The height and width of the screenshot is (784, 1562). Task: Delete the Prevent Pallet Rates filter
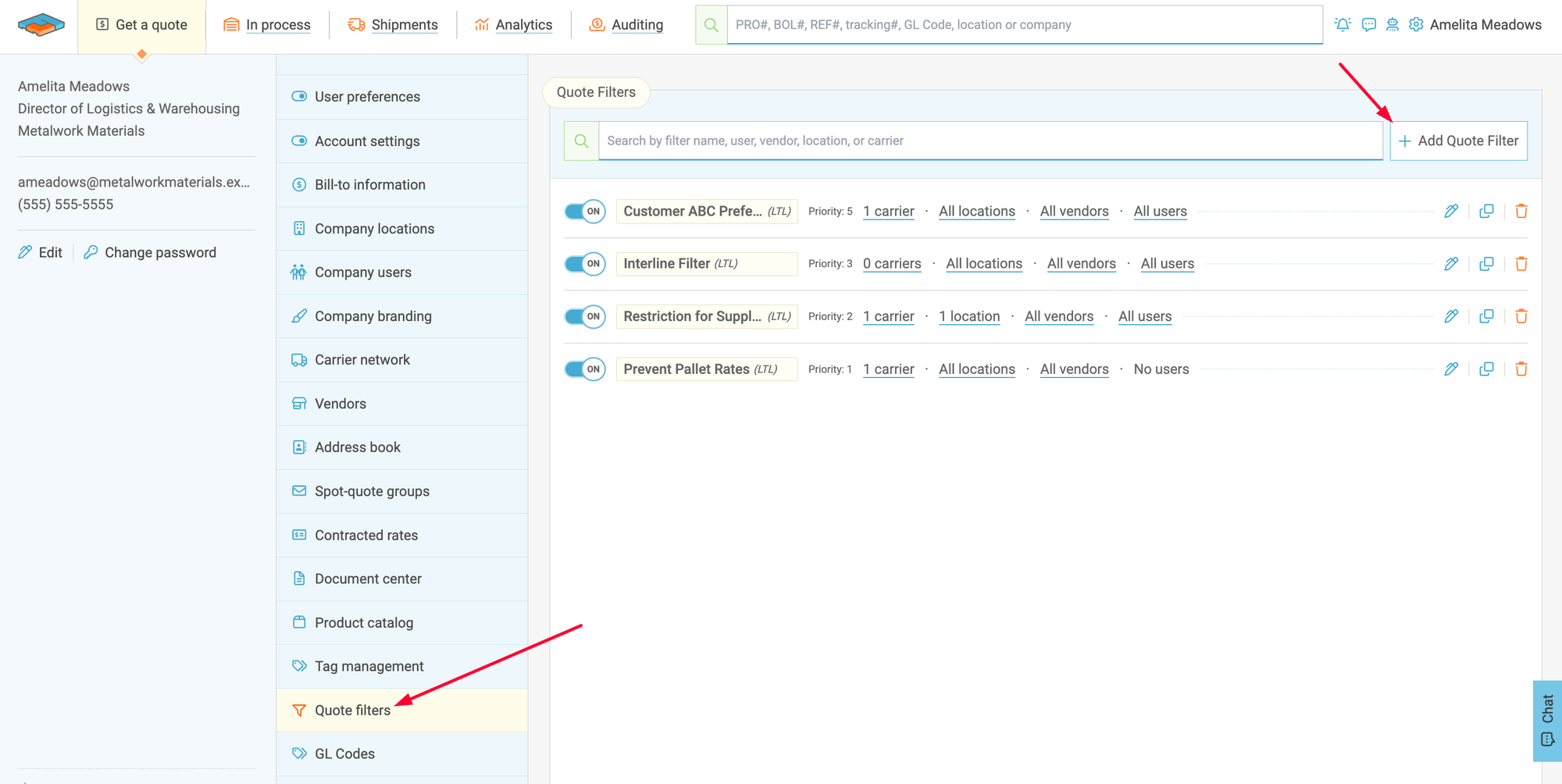point(1521,369)
